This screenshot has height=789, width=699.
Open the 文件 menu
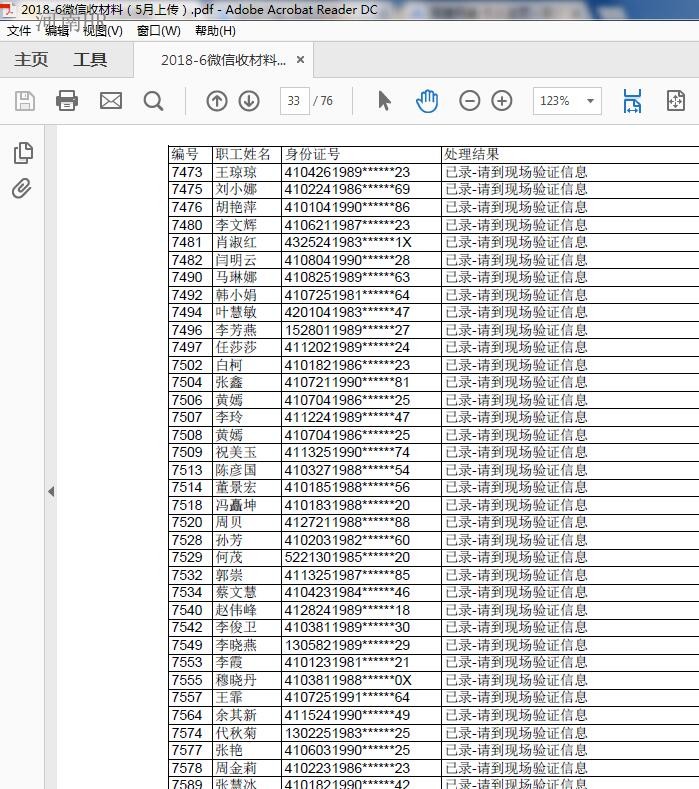(19, 31)
